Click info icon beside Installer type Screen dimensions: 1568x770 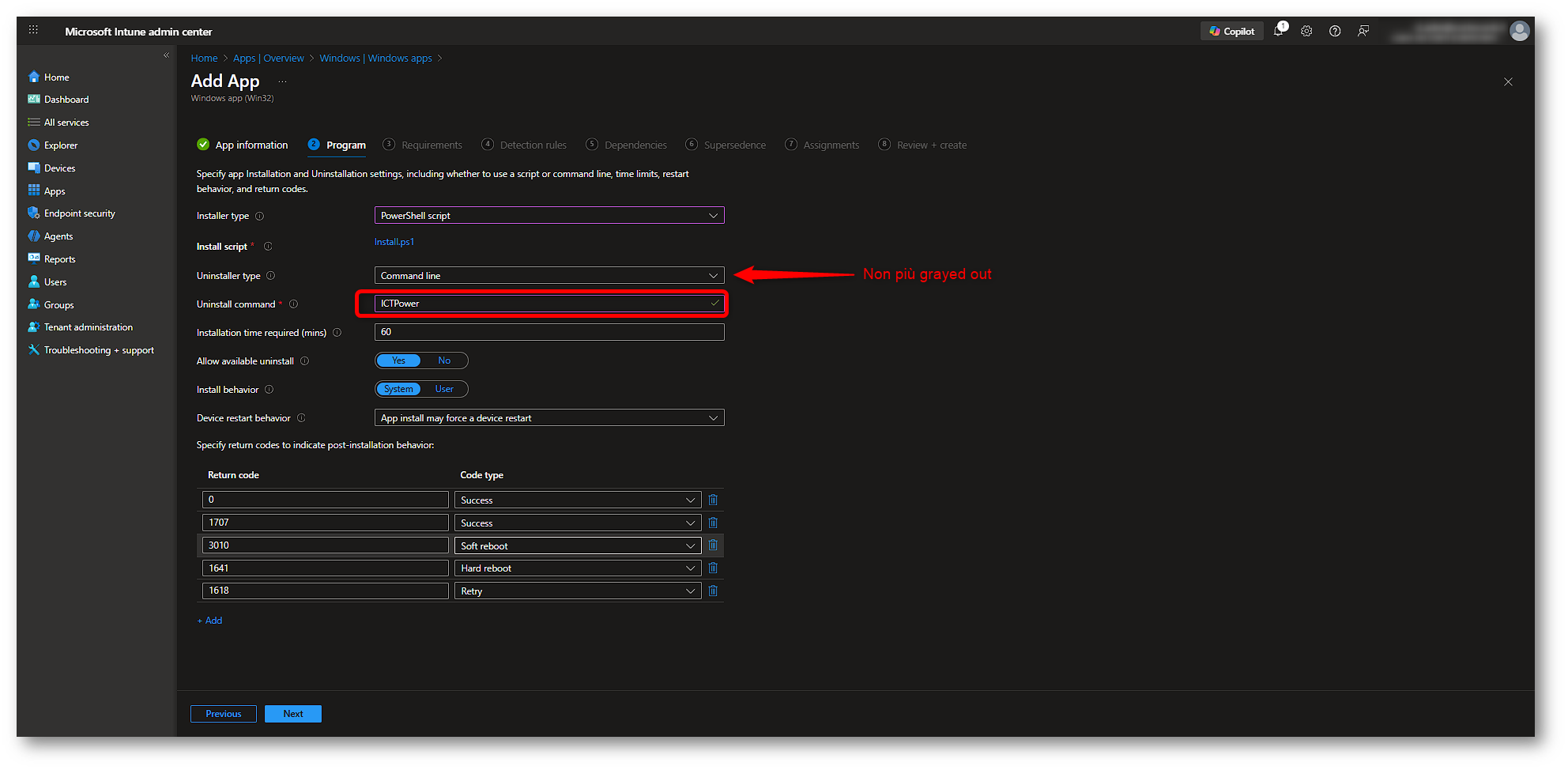[260, 216]
